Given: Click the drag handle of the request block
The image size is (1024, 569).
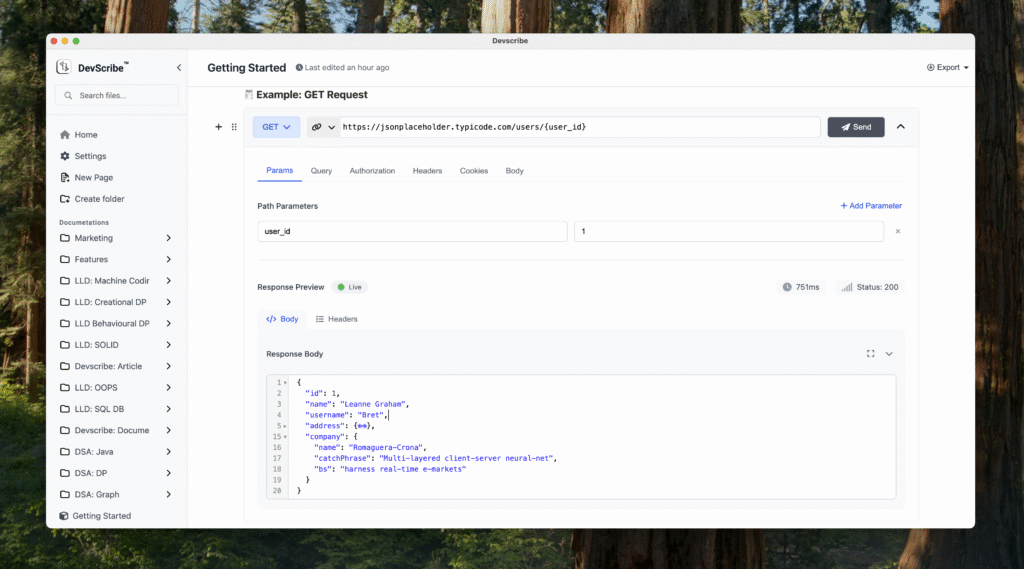Looking at the screenshot, I should (x=234, y=127).
